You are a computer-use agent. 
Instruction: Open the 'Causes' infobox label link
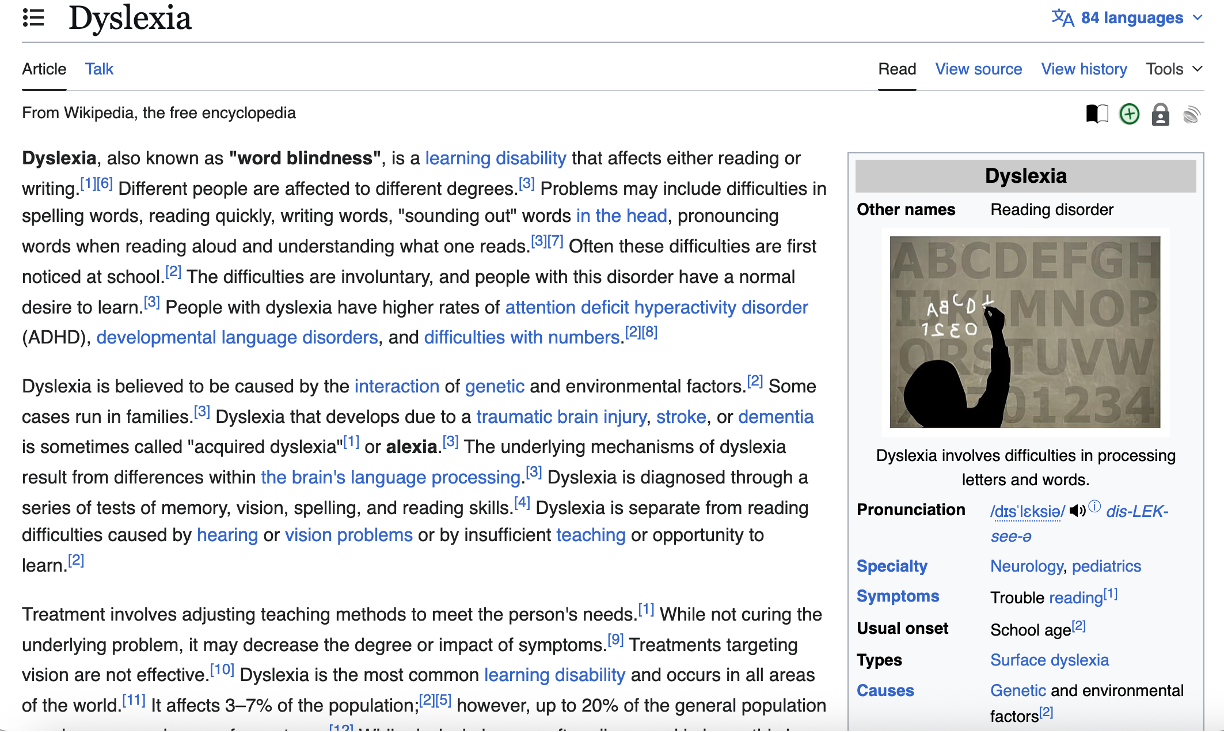(885, 690)
